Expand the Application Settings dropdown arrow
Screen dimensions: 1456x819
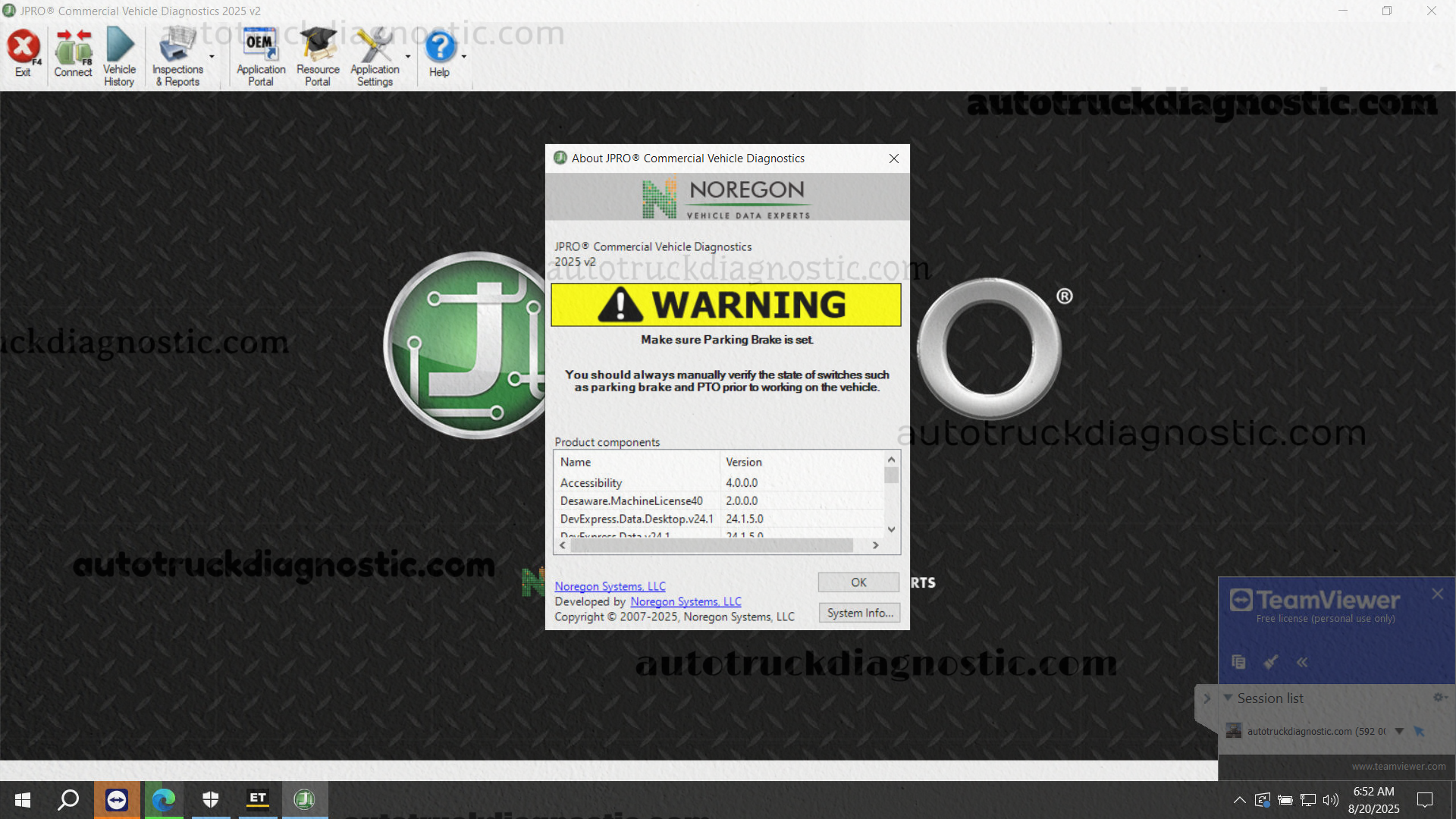coord(408,57)
